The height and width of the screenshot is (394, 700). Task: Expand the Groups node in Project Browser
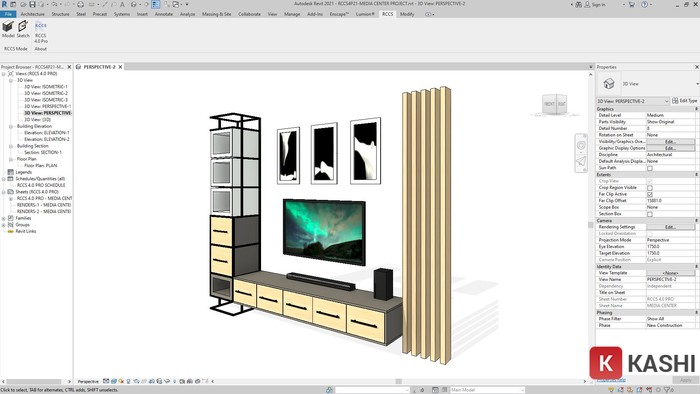(4, 225)
